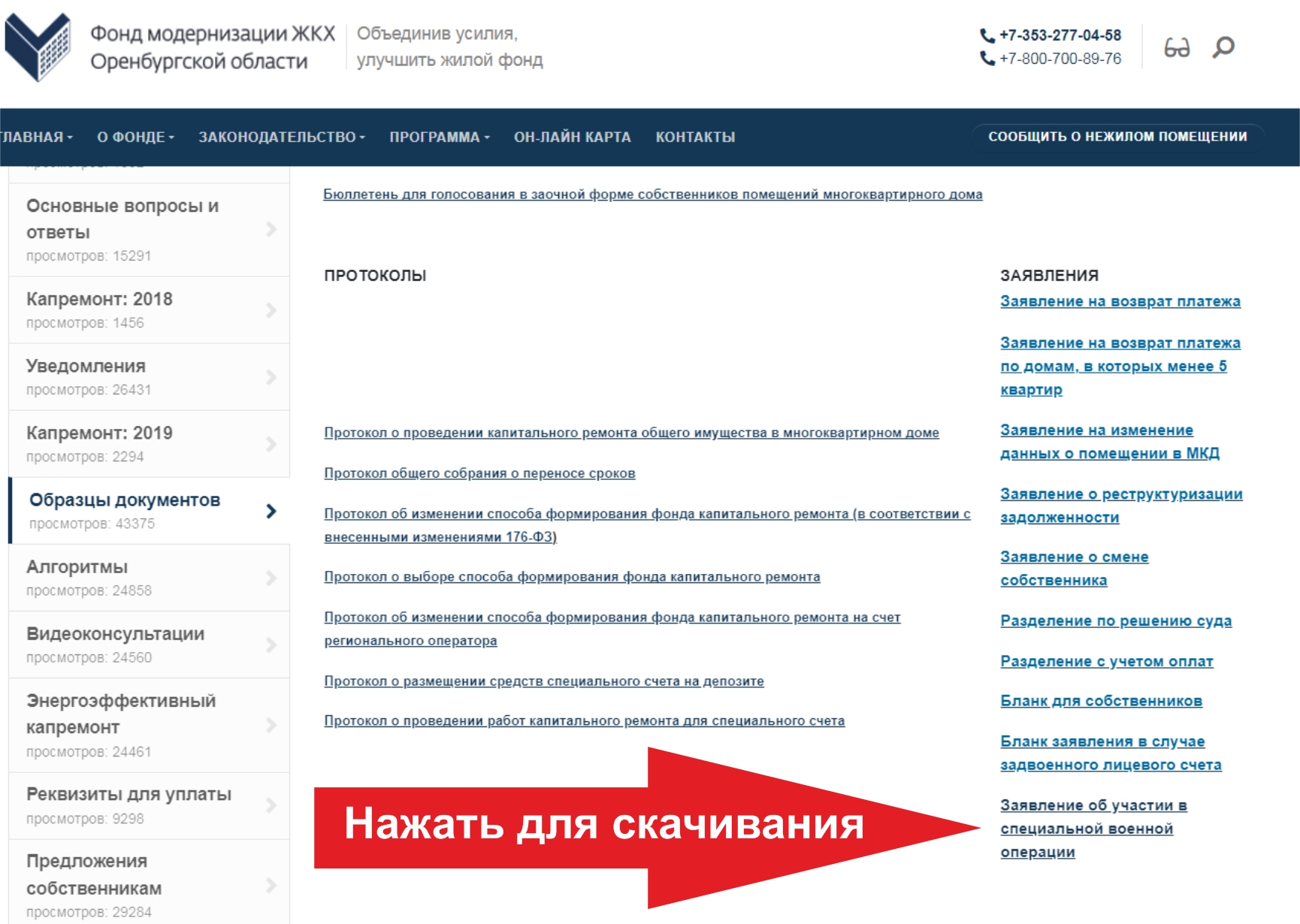The height and width of the screenshot is (924, 1300).
Task: Select Алгоритмы sidebar section
Action: point(149,578)
